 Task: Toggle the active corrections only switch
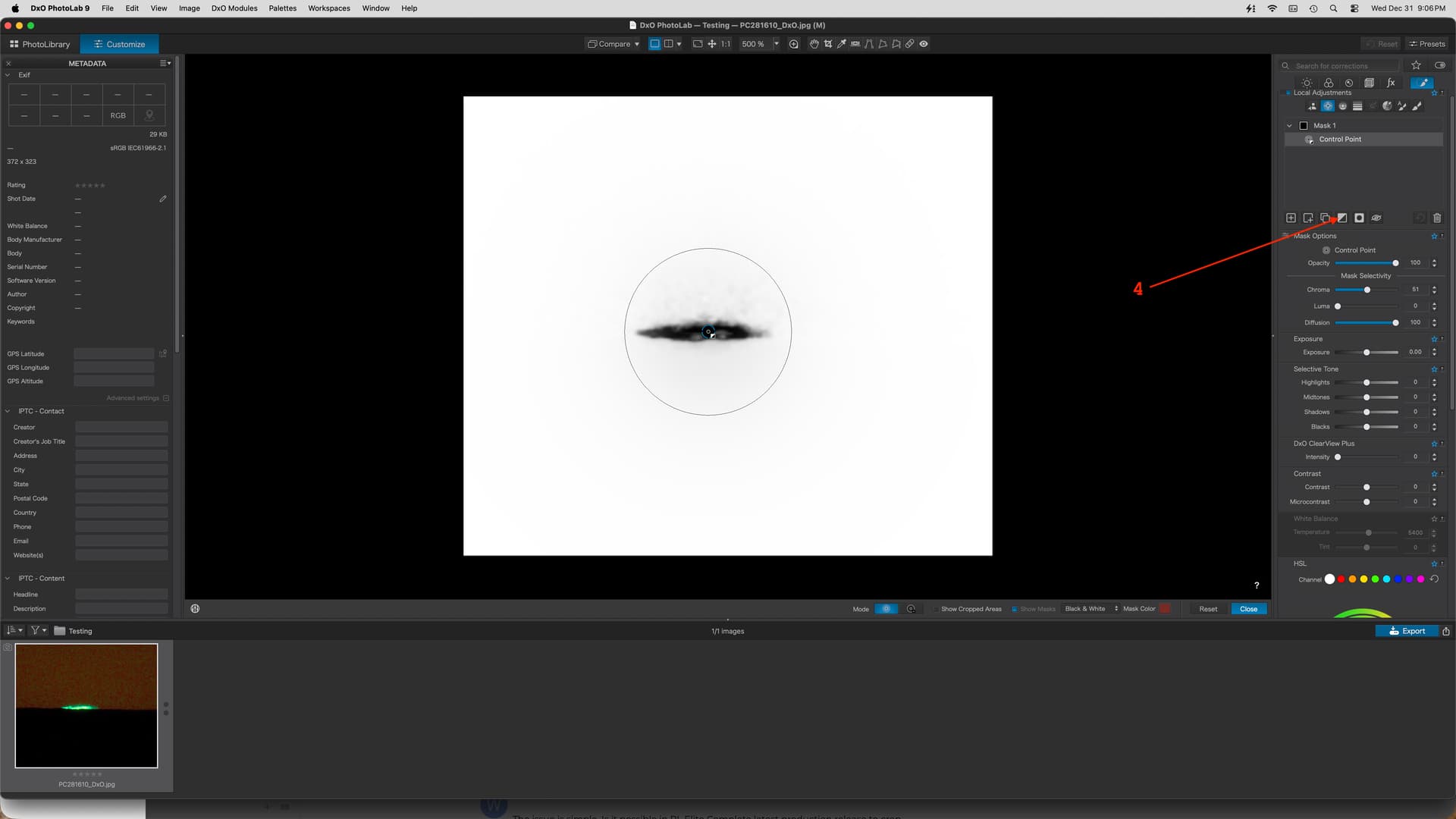(x=1439, y=66)
